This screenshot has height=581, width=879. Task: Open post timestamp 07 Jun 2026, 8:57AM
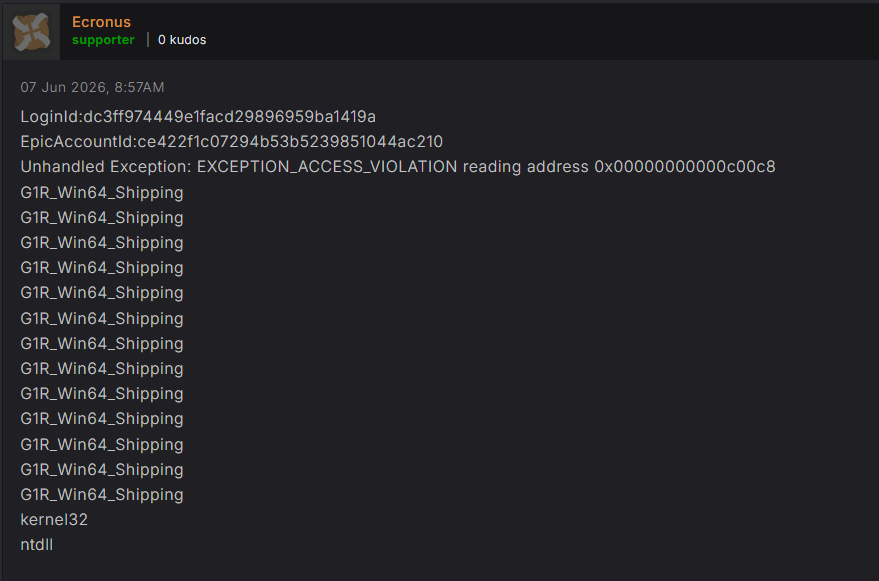pos(92,87)
